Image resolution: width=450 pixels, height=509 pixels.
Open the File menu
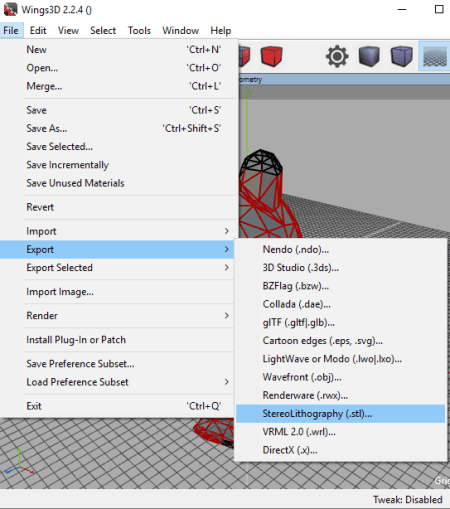11,31
